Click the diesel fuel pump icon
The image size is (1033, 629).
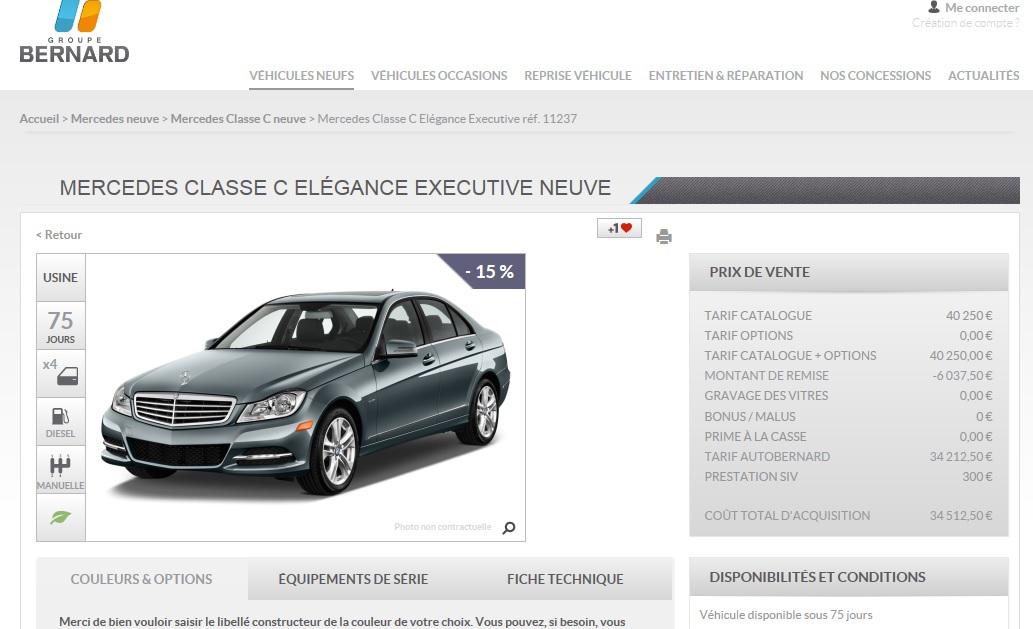pyautogui.click(x=61, y=421)
